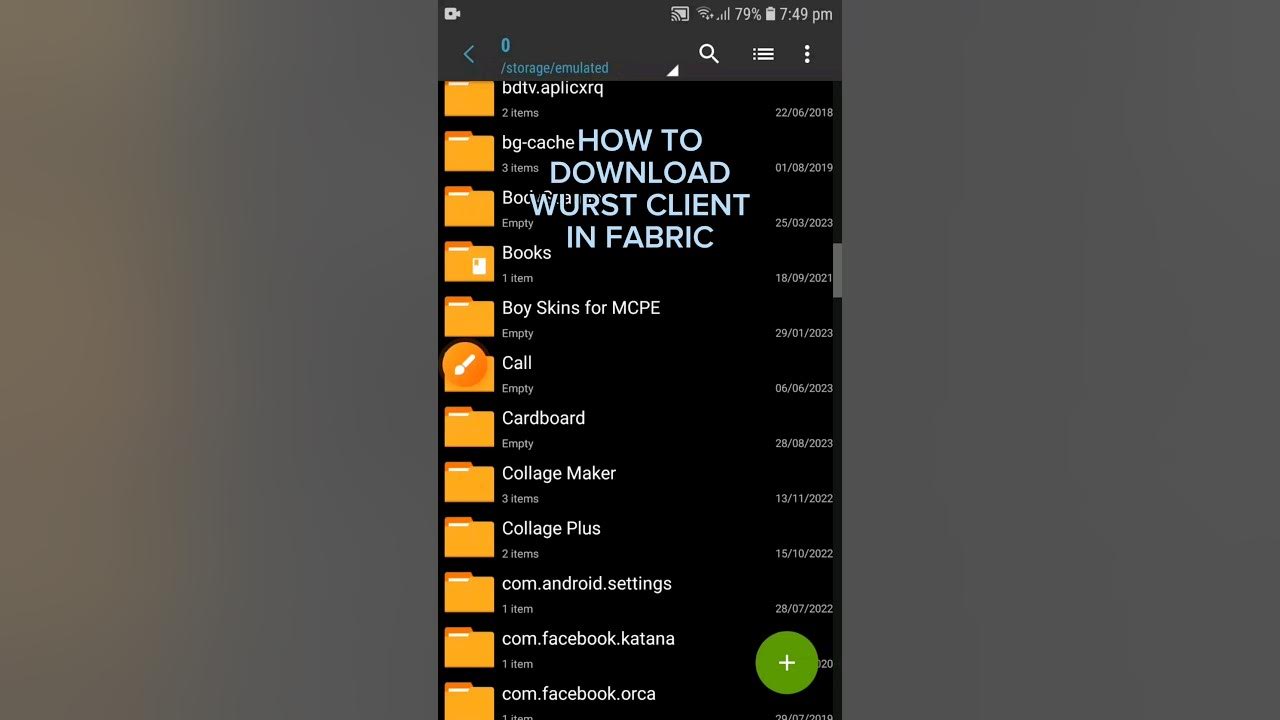This screenshot has width=1280, height=720.
Task: Select the 'Books' folder name
Action: click(x=527, y=253)
